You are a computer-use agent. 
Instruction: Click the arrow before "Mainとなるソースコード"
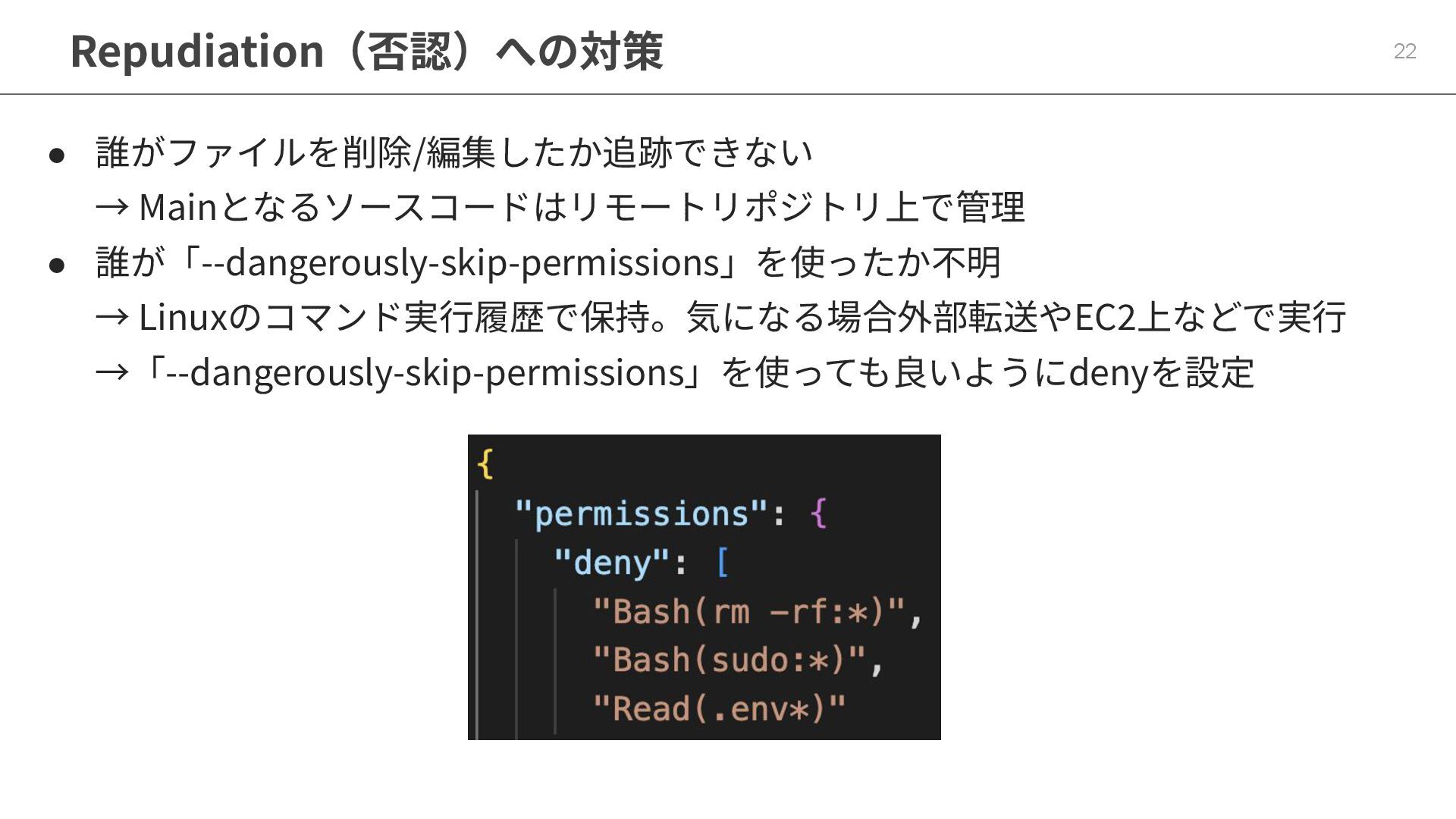[x=111, y=207]
